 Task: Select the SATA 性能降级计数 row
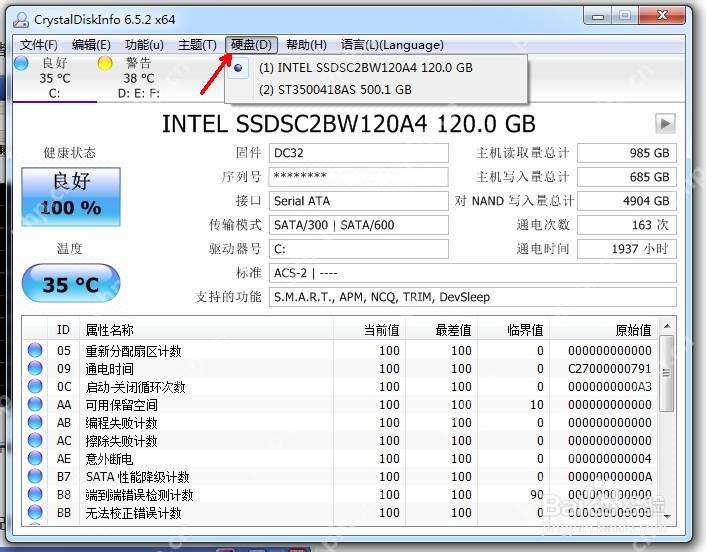(x=340, y=476)
